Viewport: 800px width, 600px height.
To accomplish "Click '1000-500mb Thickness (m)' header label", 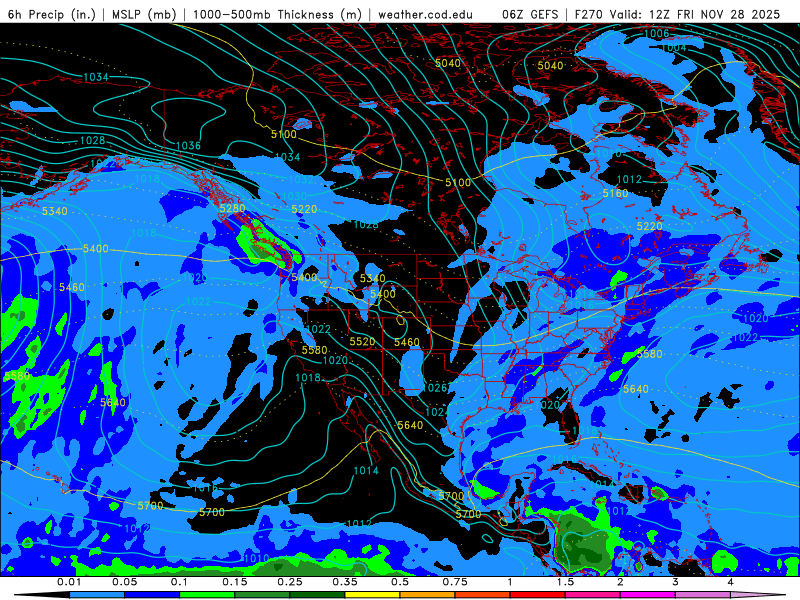I will coord(276,14).
